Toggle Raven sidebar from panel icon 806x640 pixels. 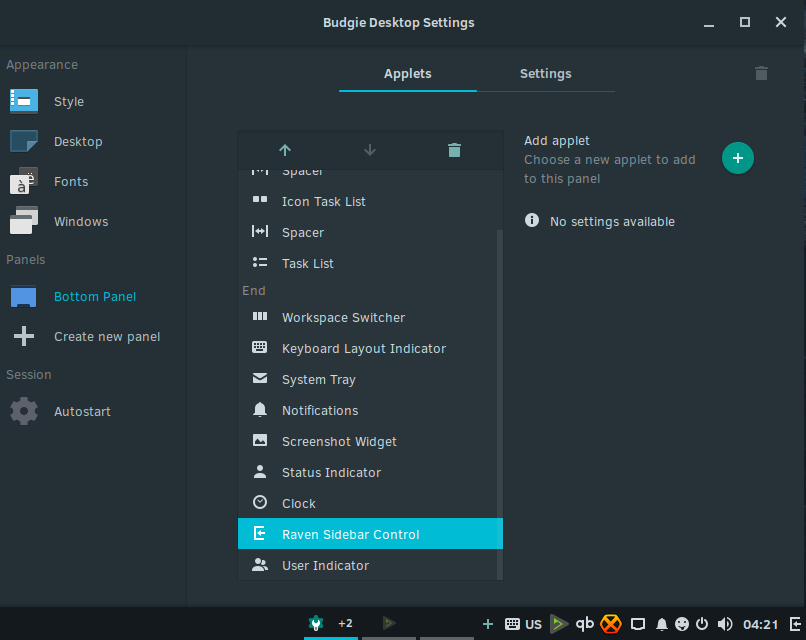[795, 624]
